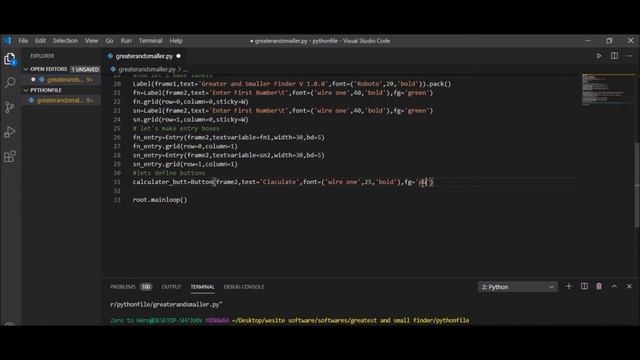The image size is (640, 360).
Task: Maximize the panel with up chevron
Action: click(614, 287)
